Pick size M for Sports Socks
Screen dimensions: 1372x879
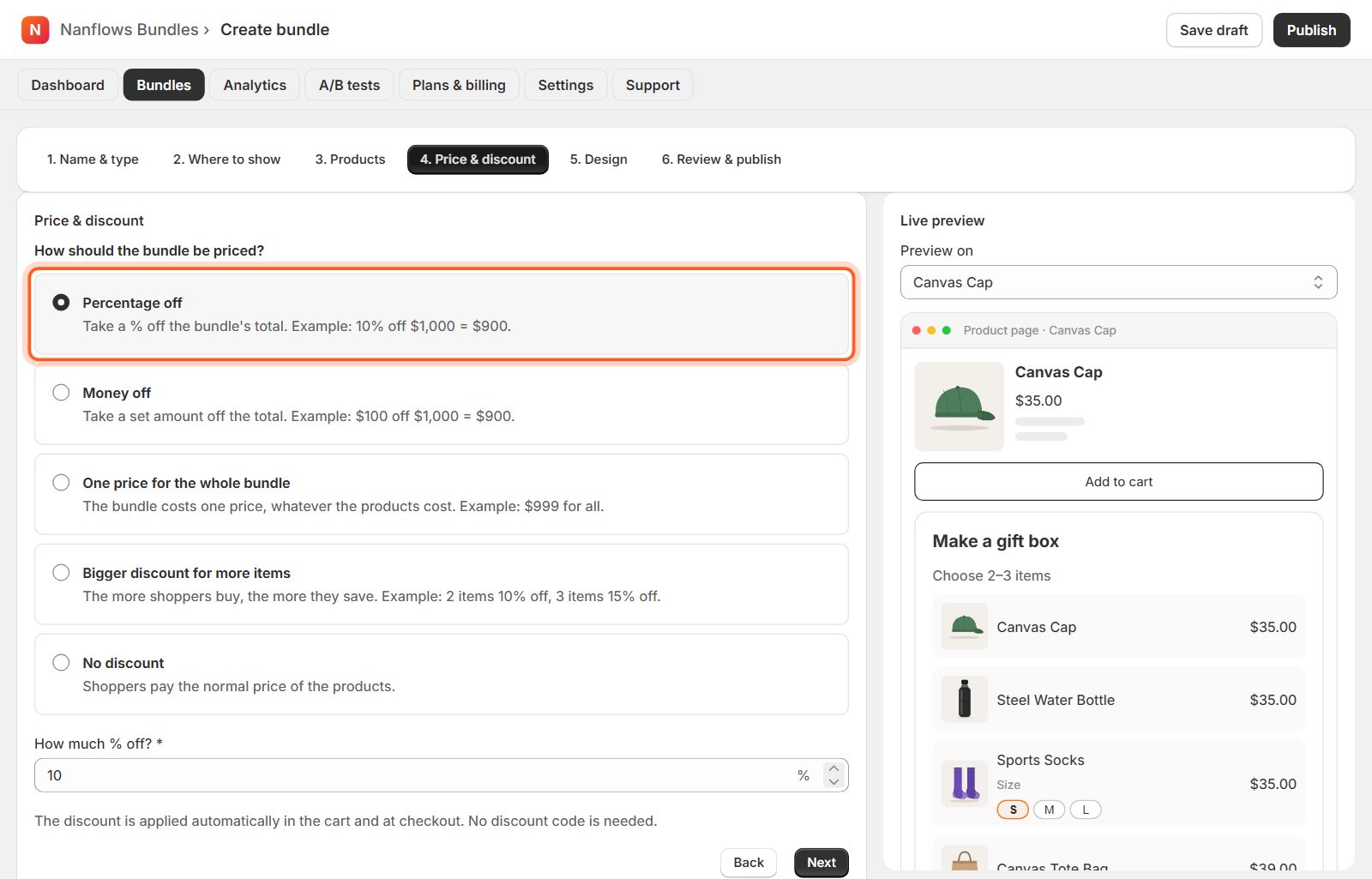1049,810
